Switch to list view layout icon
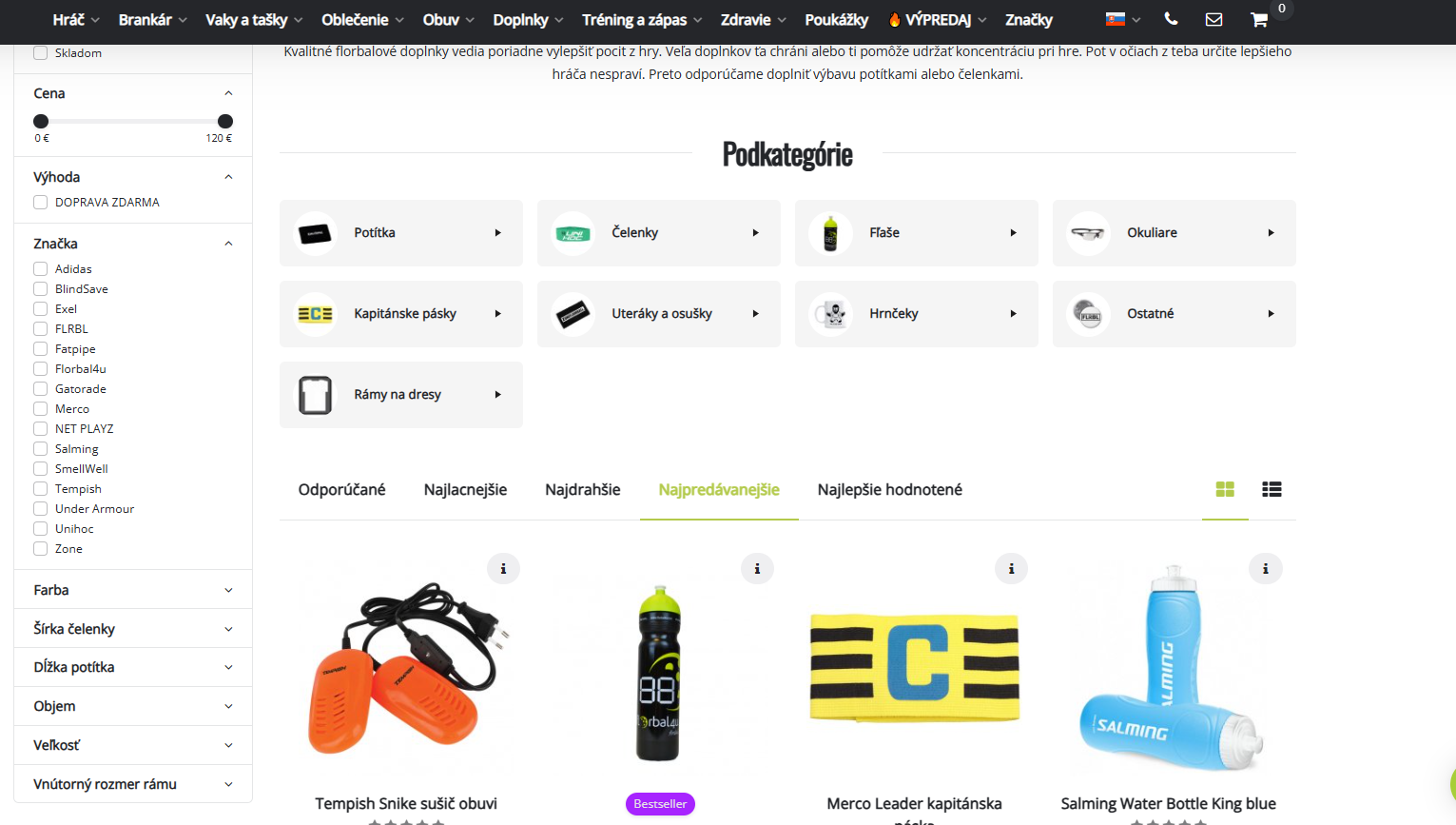This screenshot has height=825, width=1456. click(x=1272, y=489)
